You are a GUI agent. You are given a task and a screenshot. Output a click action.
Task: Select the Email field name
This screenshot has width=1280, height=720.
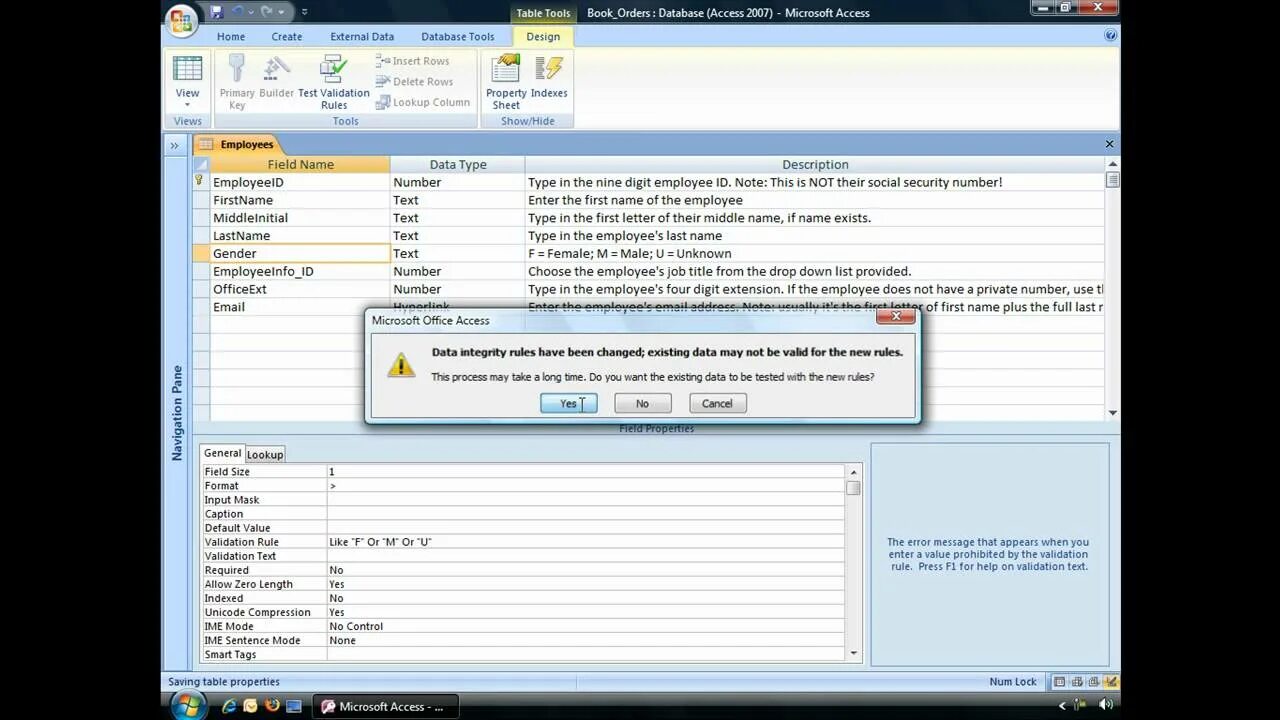(x=300, y=307)
